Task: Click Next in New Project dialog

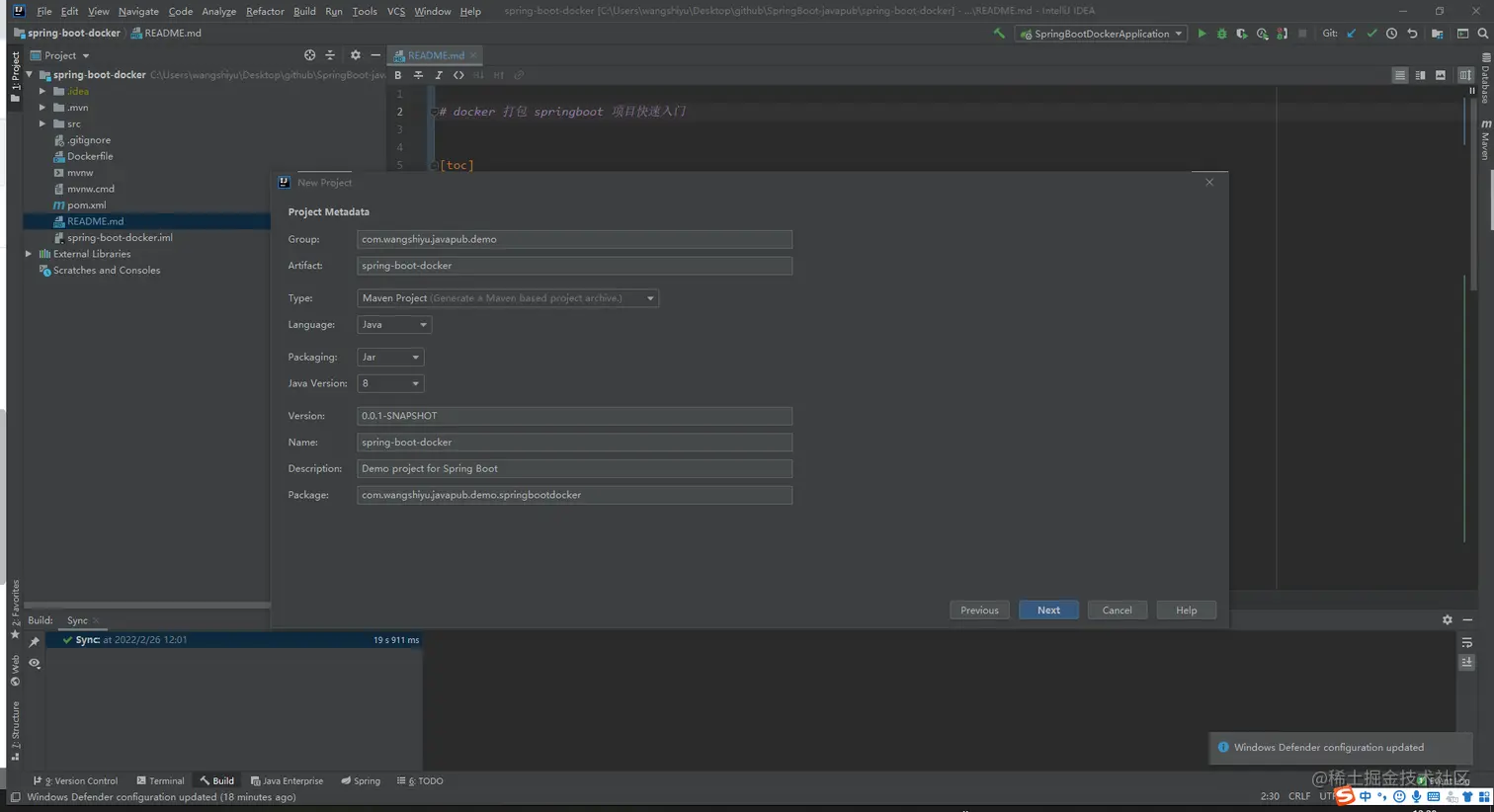Action: click(1048, 610)
